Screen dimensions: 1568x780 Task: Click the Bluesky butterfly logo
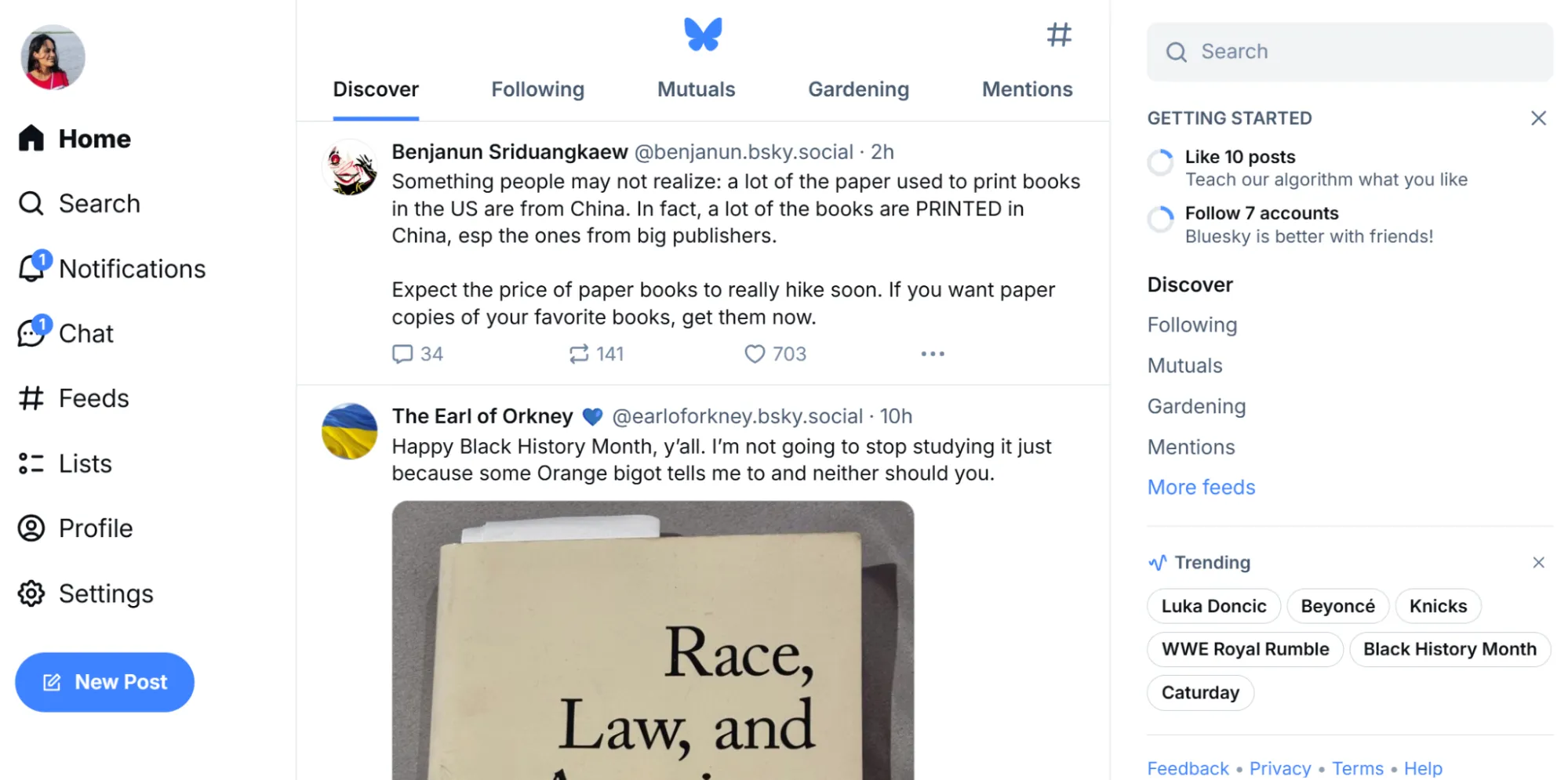tap(702, 34)
